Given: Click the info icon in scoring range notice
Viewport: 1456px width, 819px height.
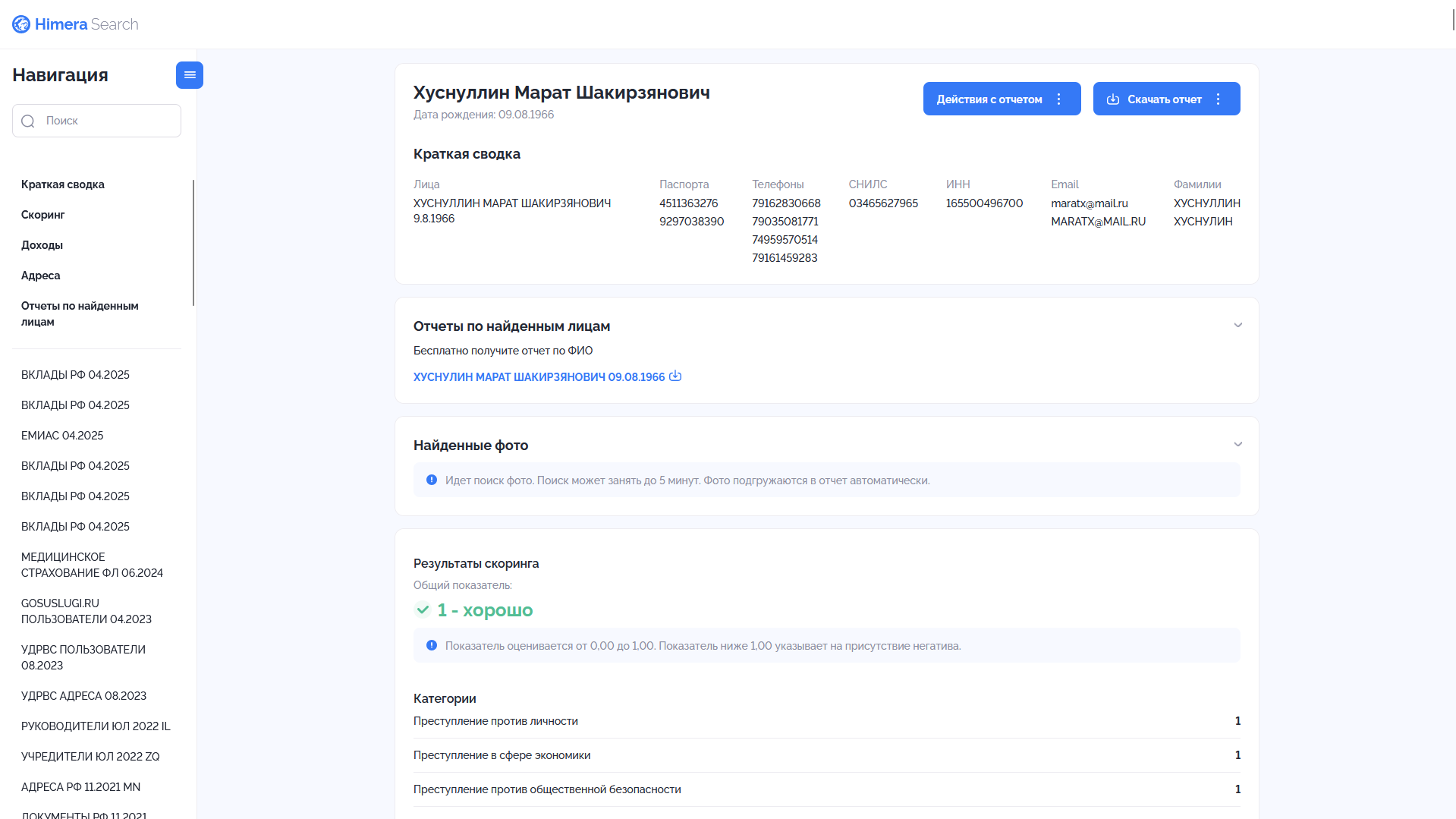Looking at the screenshot, I should (432, 645).
